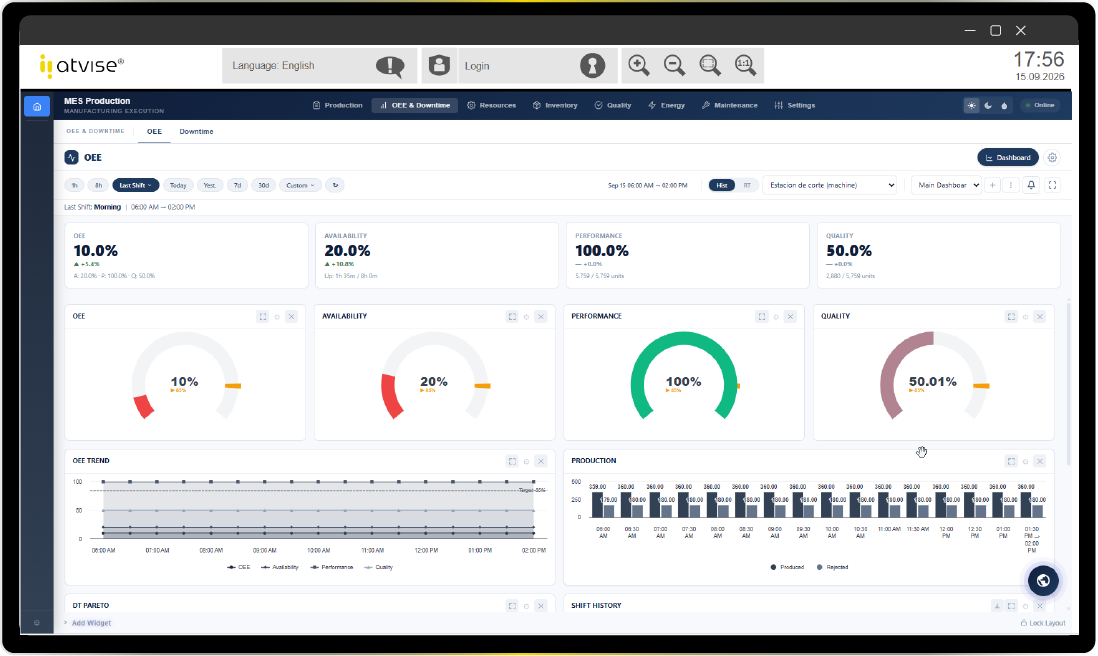
Task: Open the Estacion de corte machine selector
Action: coord(831,186)
